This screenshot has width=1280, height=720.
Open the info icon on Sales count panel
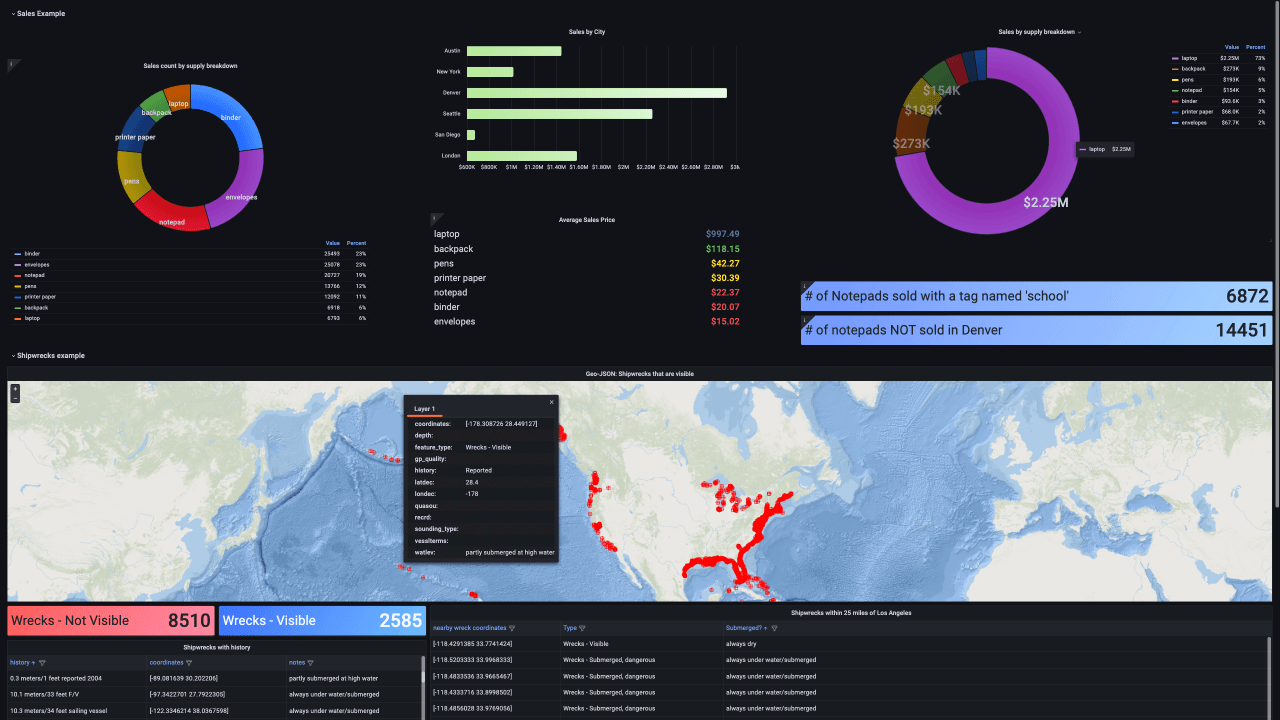[x=13, y=64]
